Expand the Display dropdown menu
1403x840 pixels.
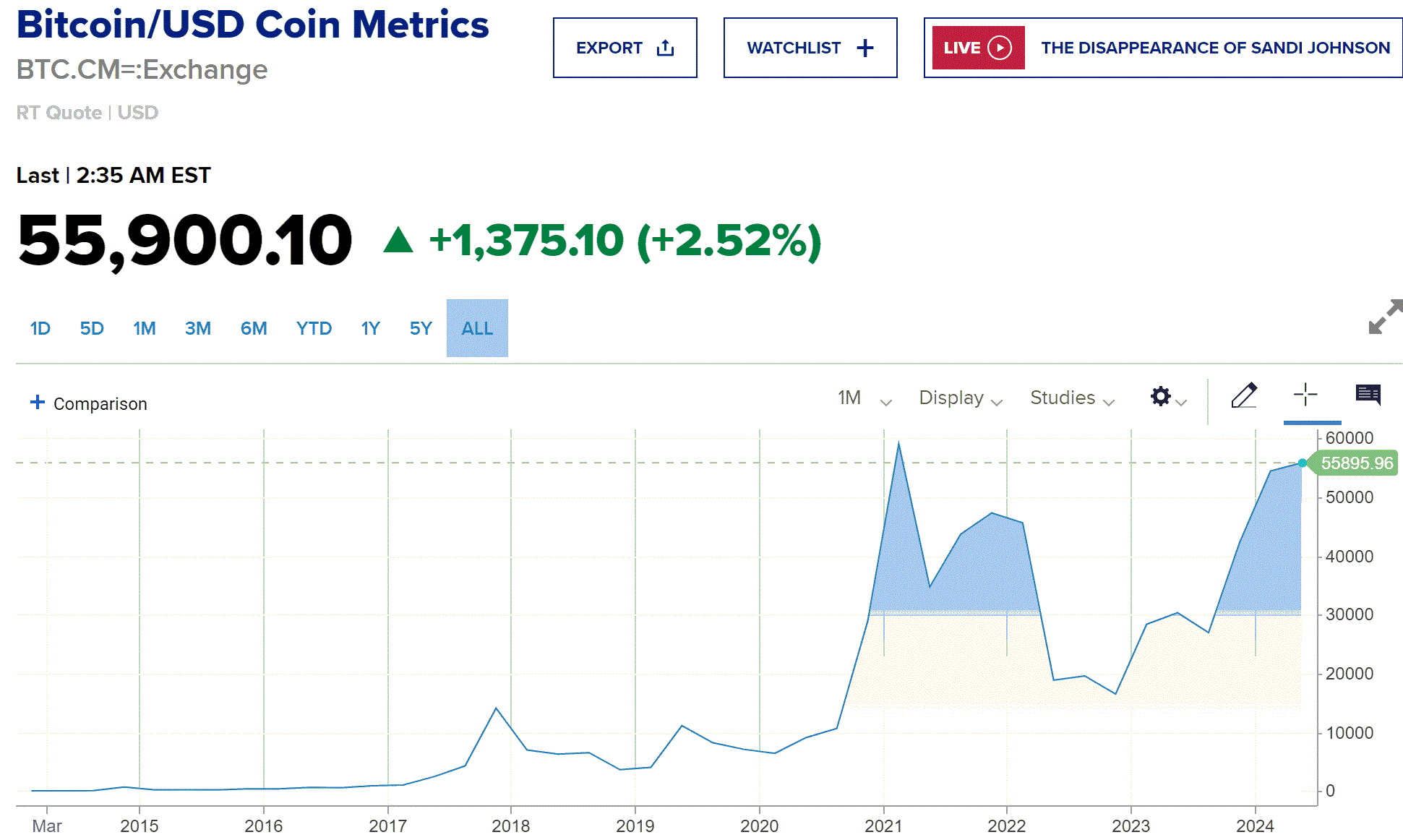pos(960,398)
